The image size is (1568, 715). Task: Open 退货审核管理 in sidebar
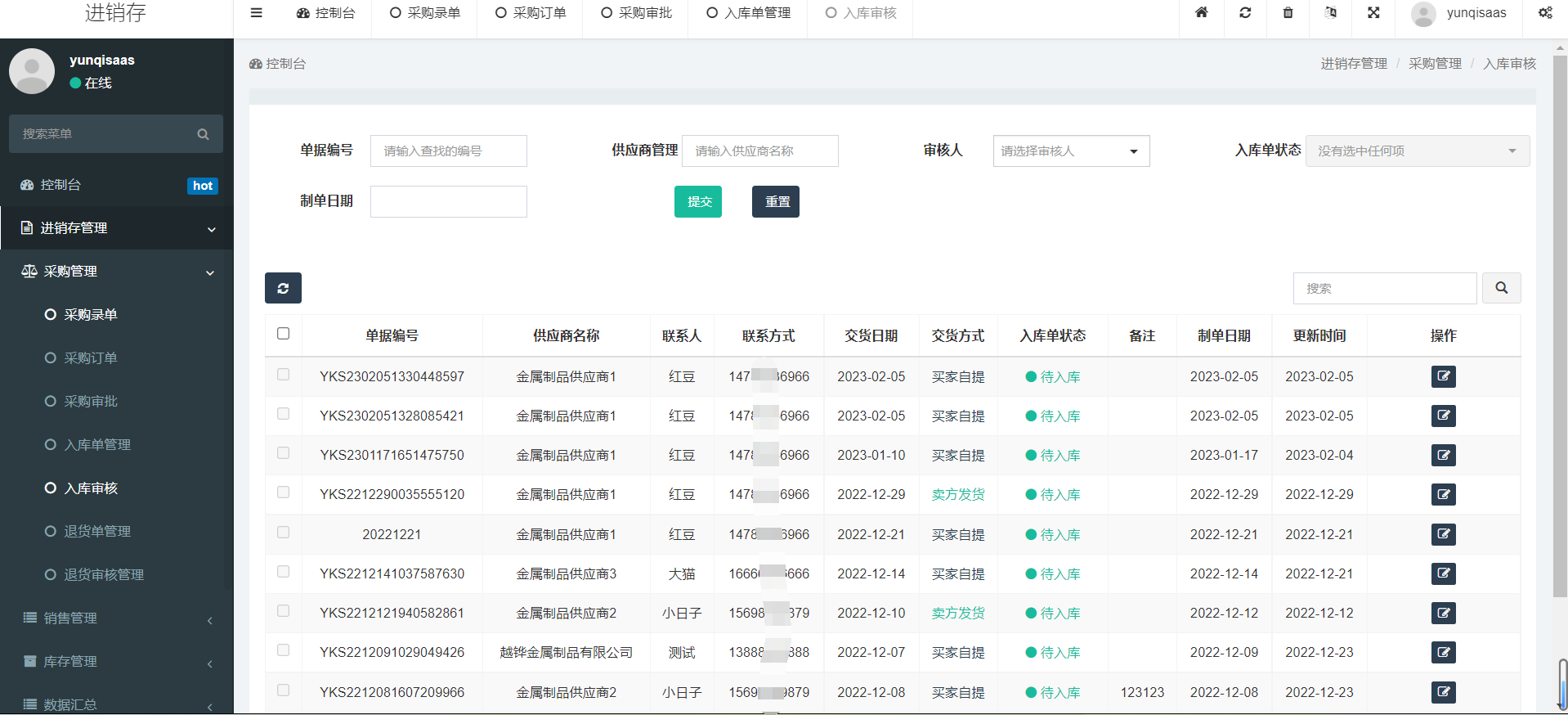pos(104,574)
